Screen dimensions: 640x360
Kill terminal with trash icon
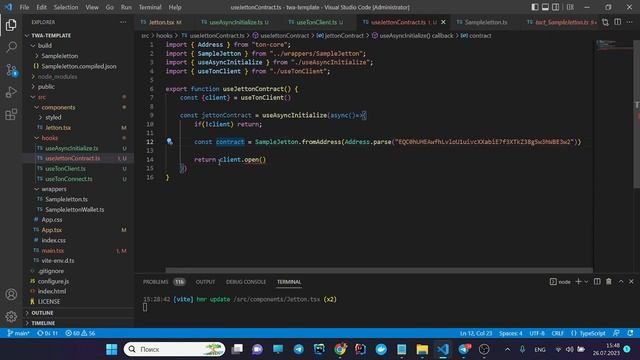point(609,282)
